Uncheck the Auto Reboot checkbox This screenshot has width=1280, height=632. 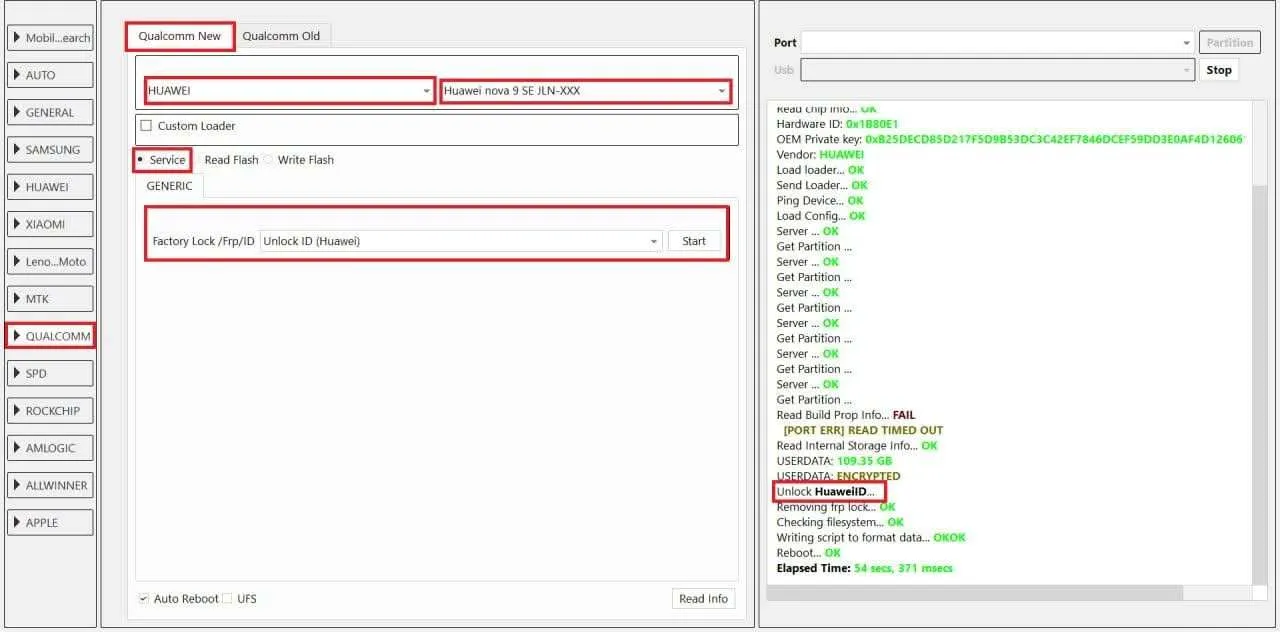[145, 599]
